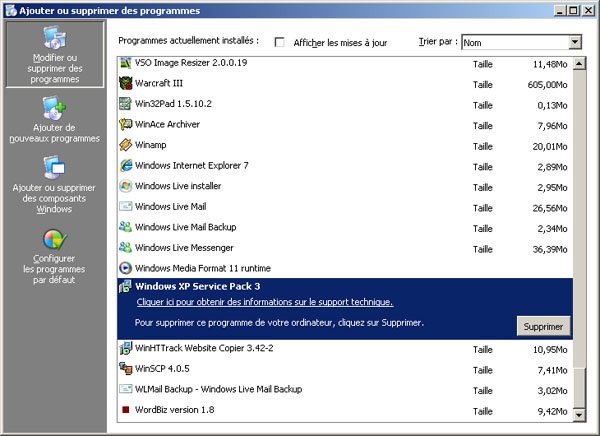Image resolution: width=600 pixels, height=436 pixels.
Task: Click Ajouter ou supprimer des composants Windows label
Action: coord(54,199)
